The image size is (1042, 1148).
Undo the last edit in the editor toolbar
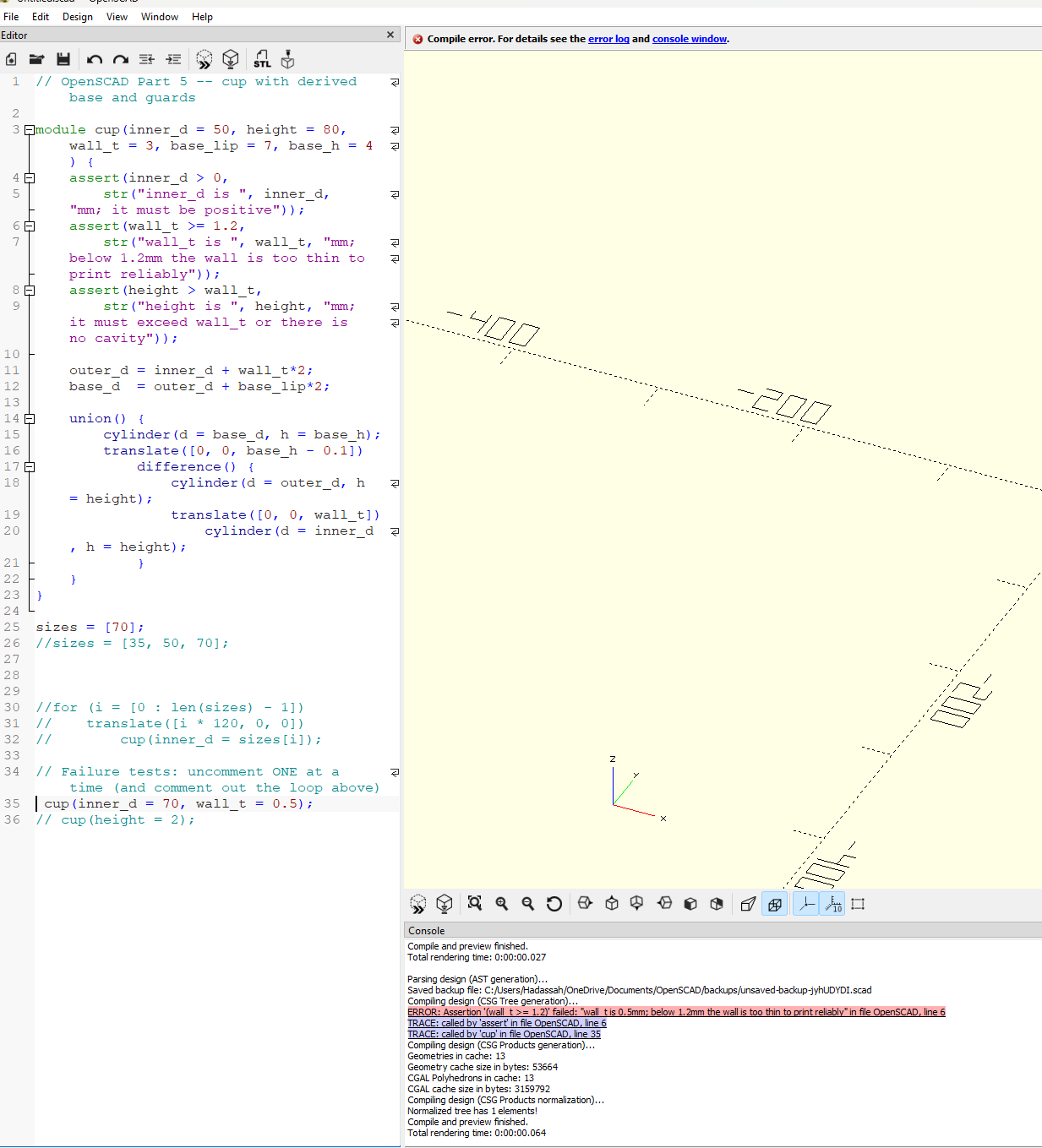point(95,59)
